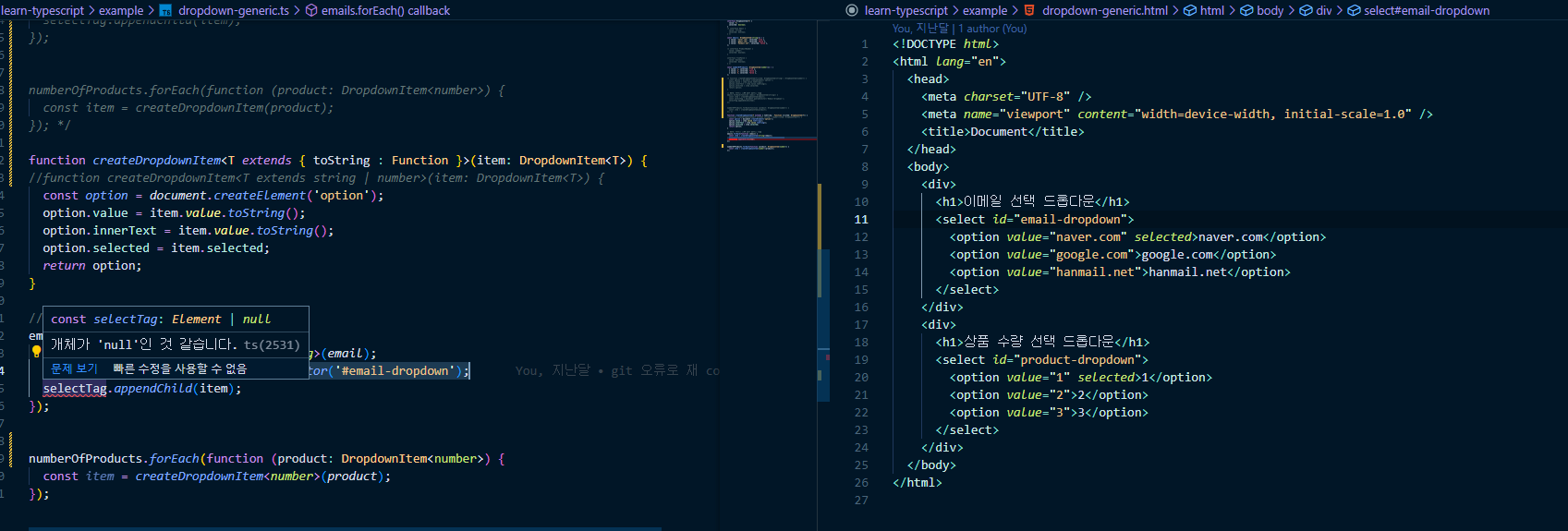This screenshot has width=1568, height=531.
Task: Open the 'div' breadcrumb segment
Action: click(1324, 10)
